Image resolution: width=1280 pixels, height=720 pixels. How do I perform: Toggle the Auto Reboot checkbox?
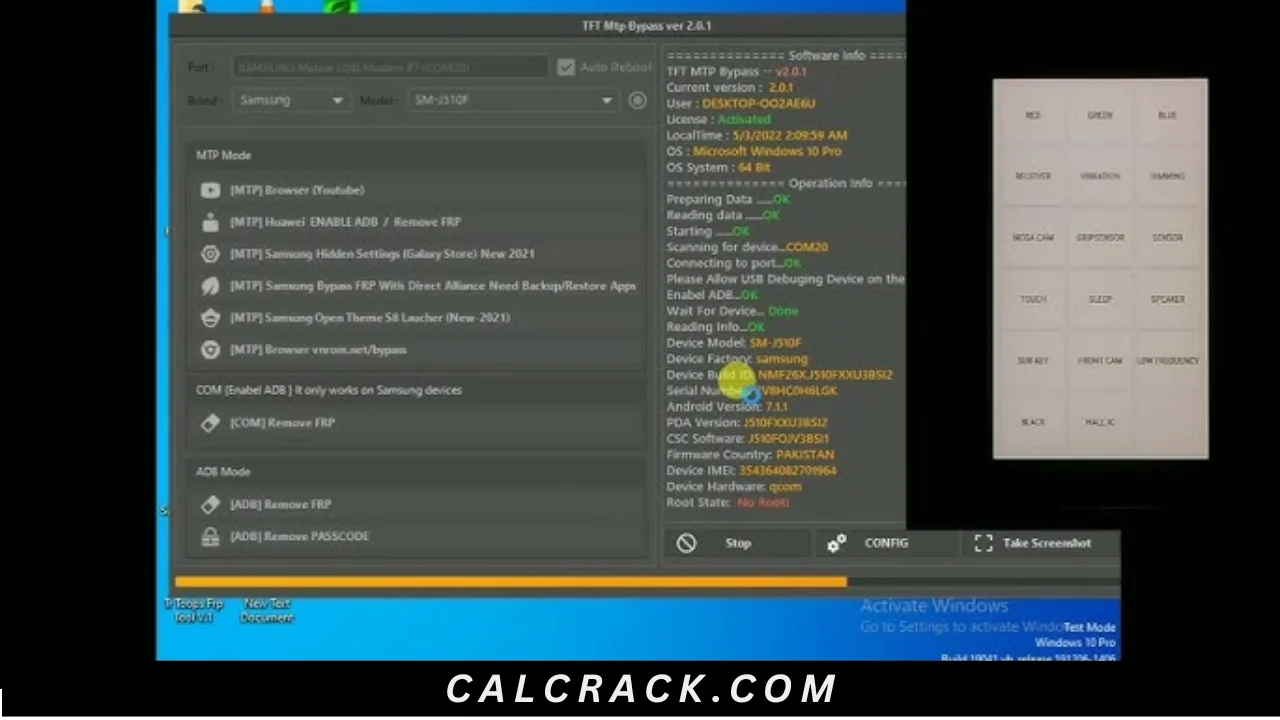(566, 67)
